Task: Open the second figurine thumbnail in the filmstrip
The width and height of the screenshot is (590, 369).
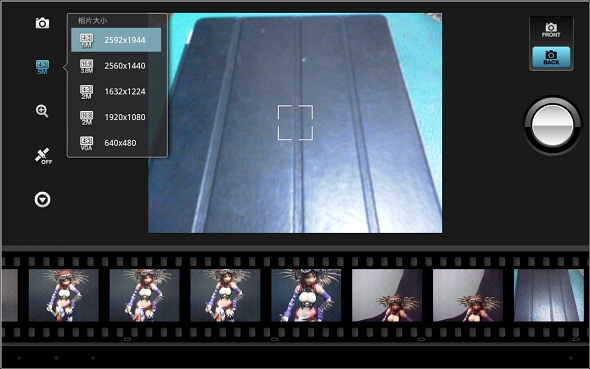Action: 144,295
